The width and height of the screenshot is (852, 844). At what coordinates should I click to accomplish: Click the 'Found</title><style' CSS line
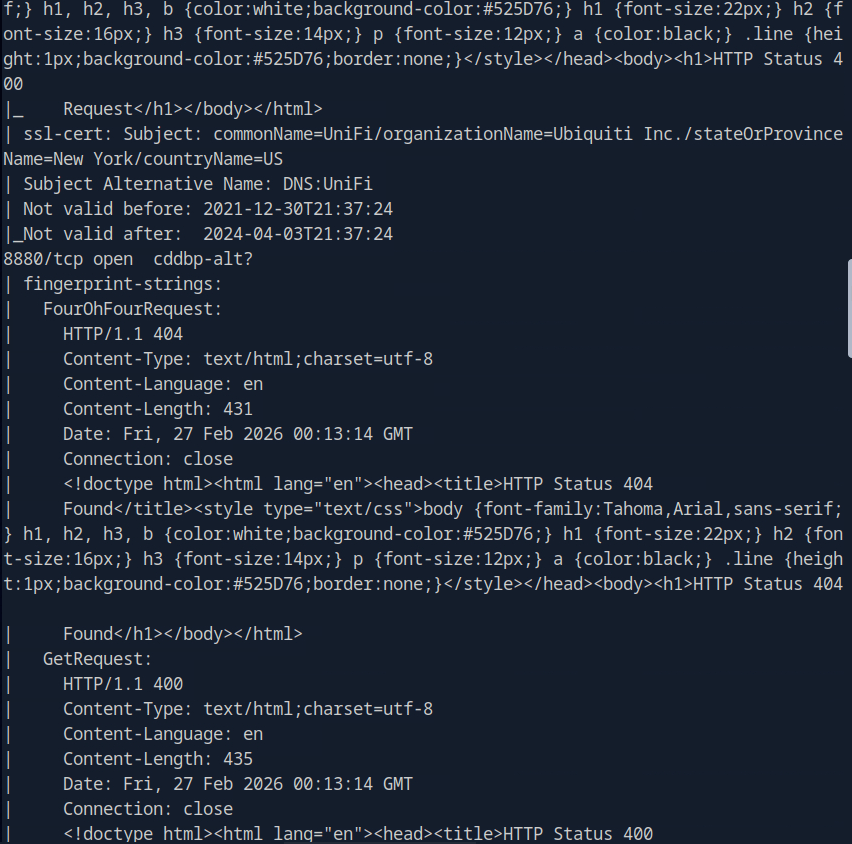coord(452,509)
